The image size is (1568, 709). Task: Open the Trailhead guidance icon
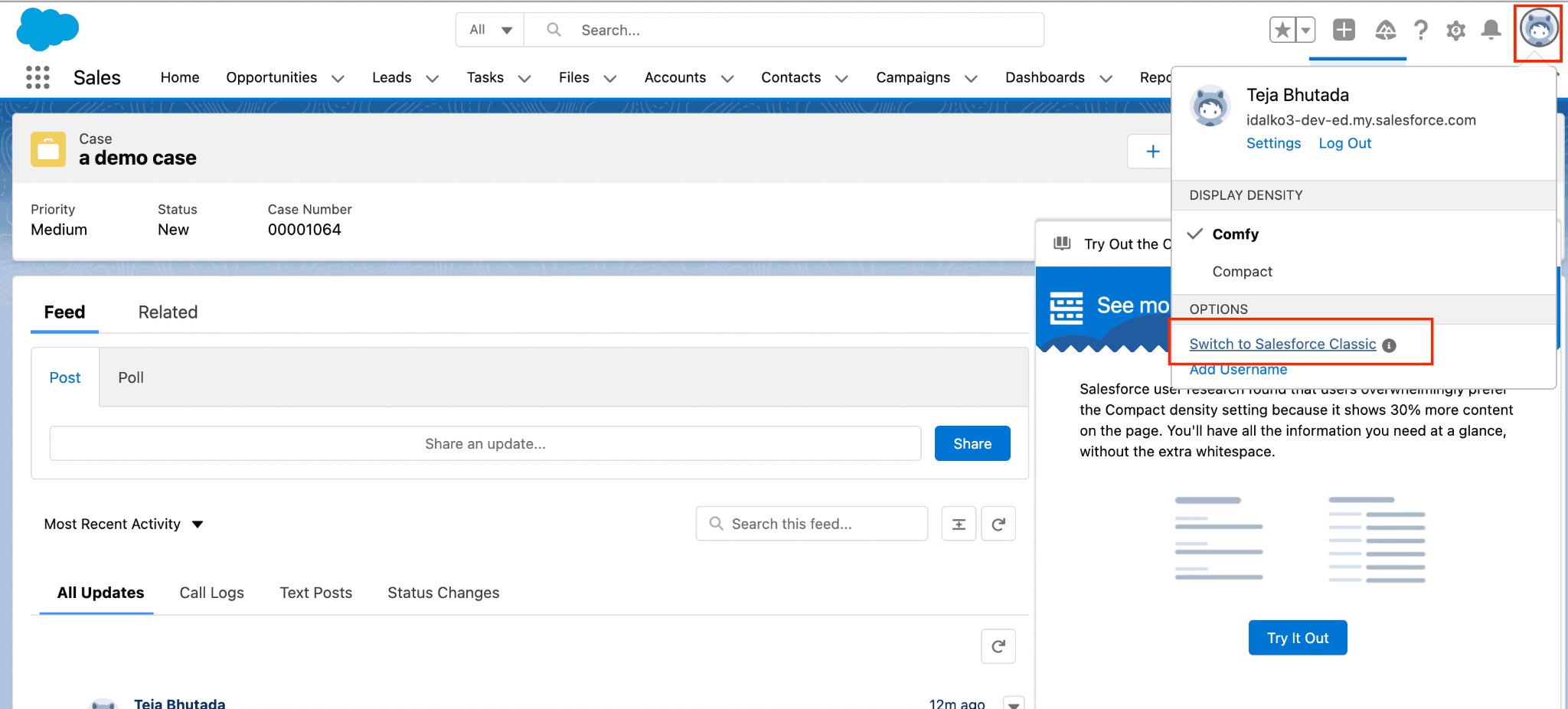pos(1385,30)
